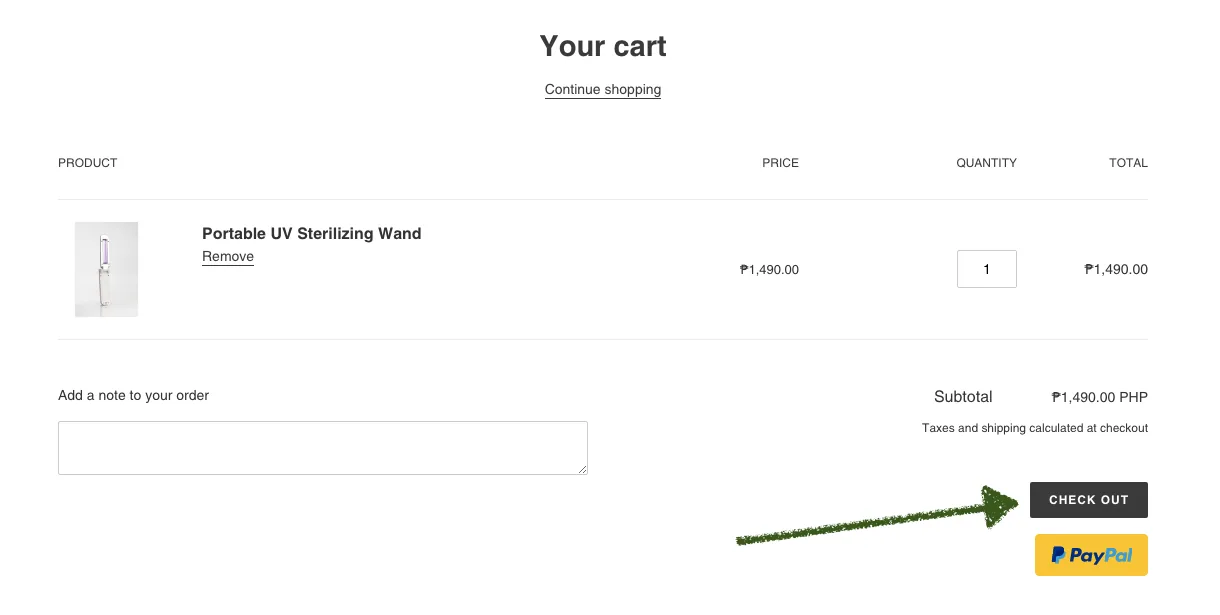Click the Your cart heading
The image size is (1220, 615).
pyautogui.click(x=603, y=46)
